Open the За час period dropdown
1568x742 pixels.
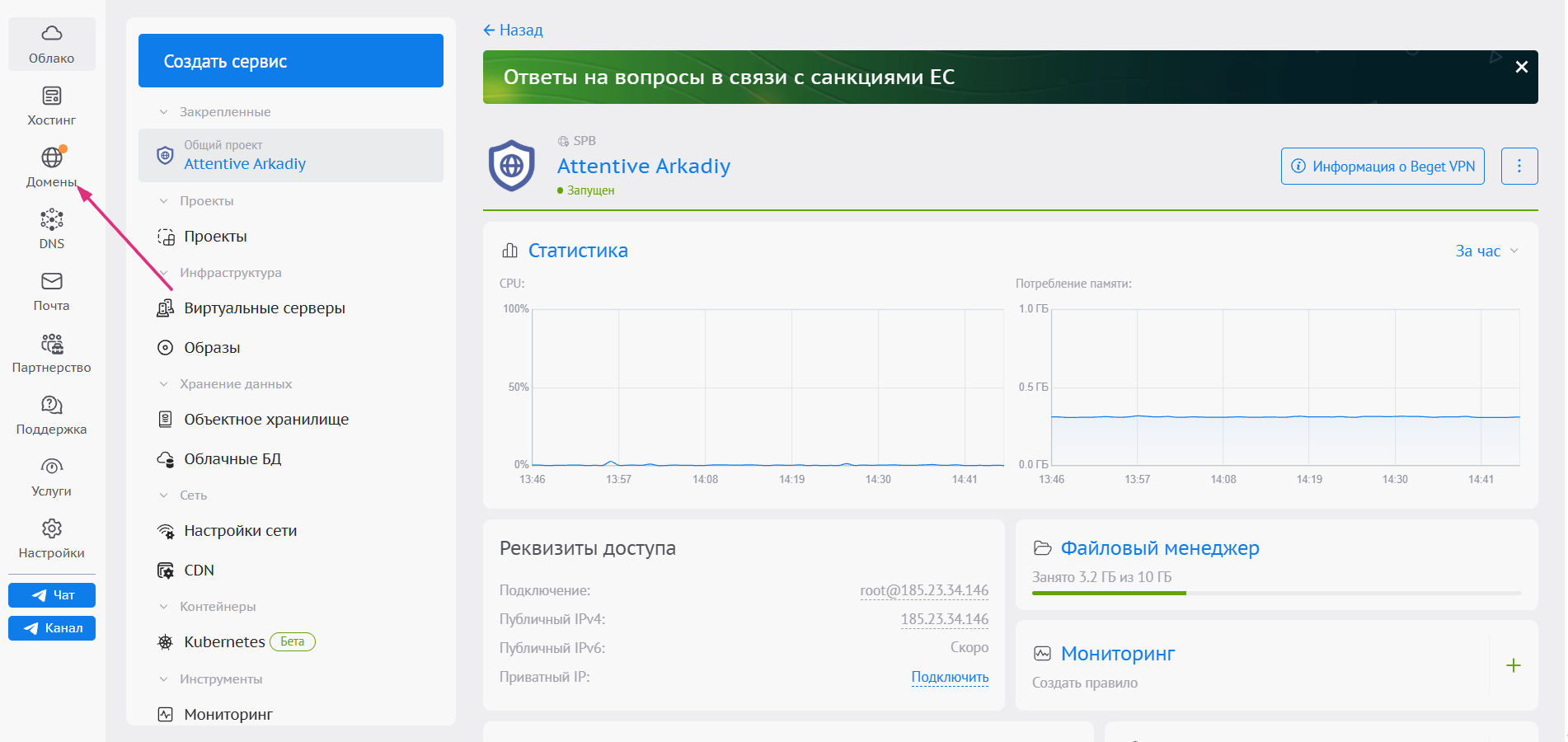[x=1486, y=251]
